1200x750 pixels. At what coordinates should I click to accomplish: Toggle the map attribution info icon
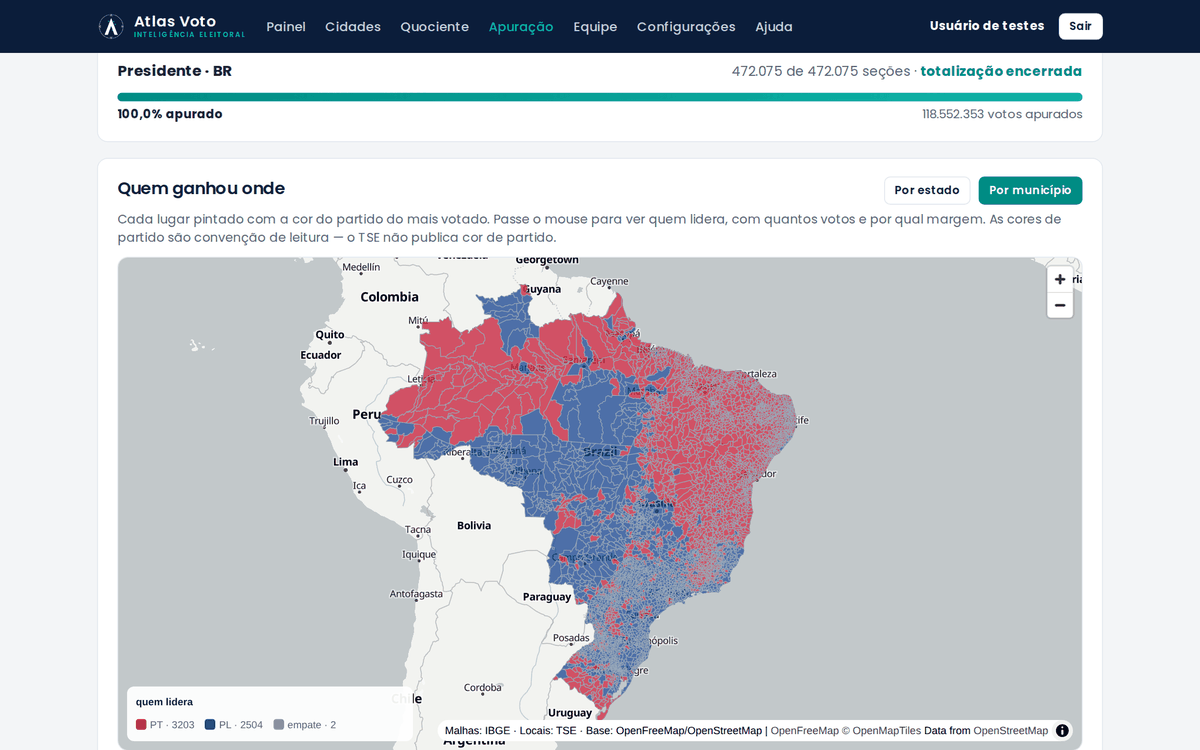coord(1062,730)
